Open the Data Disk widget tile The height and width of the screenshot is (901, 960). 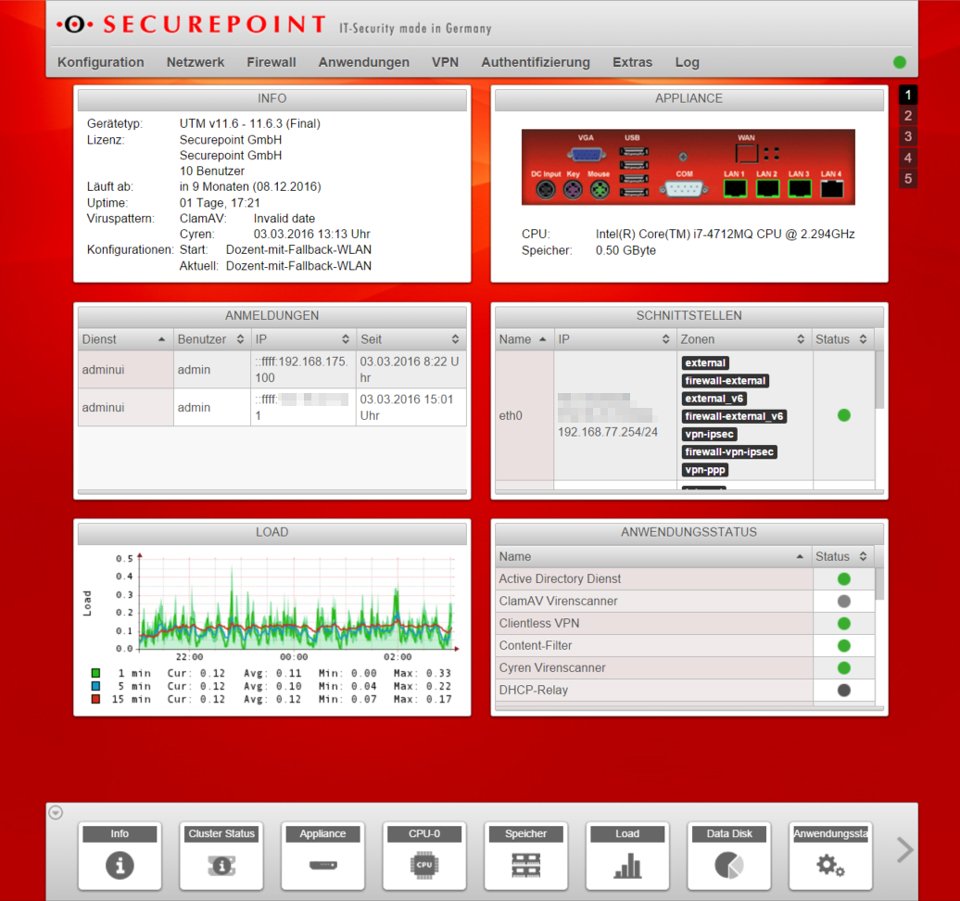point(729,856)
